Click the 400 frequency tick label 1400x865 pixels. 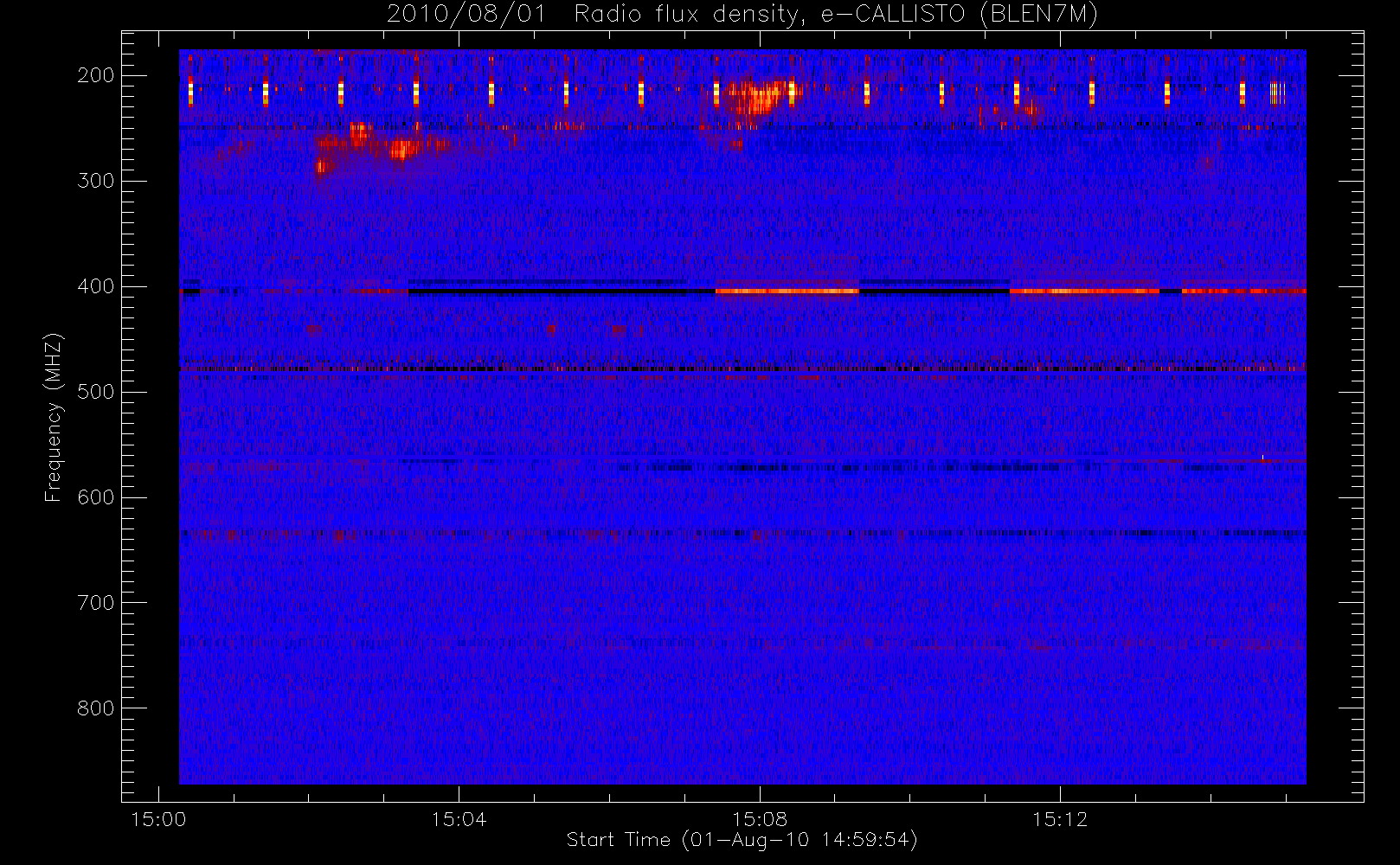96,286
